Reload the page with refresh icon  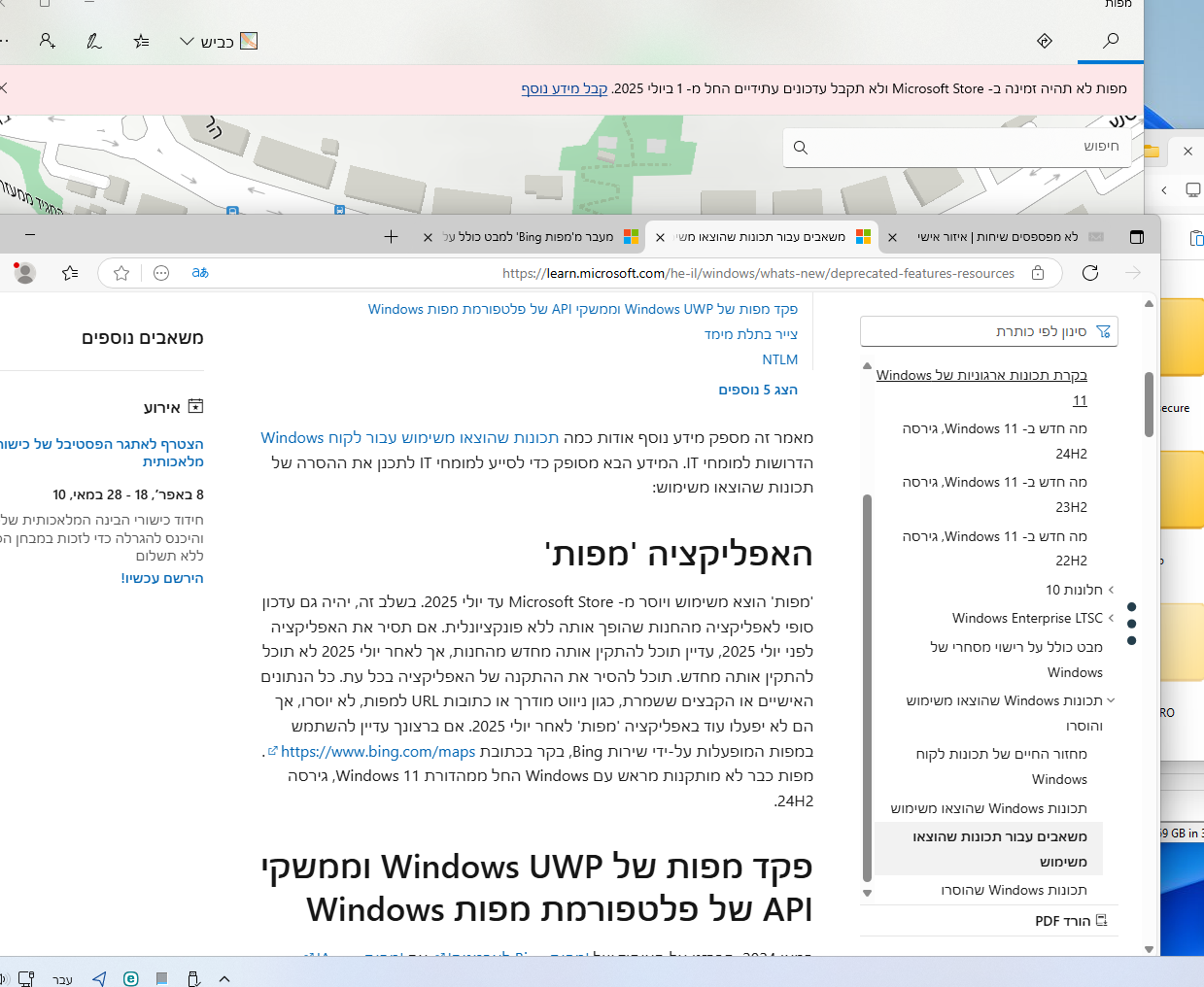point(1090,273)
